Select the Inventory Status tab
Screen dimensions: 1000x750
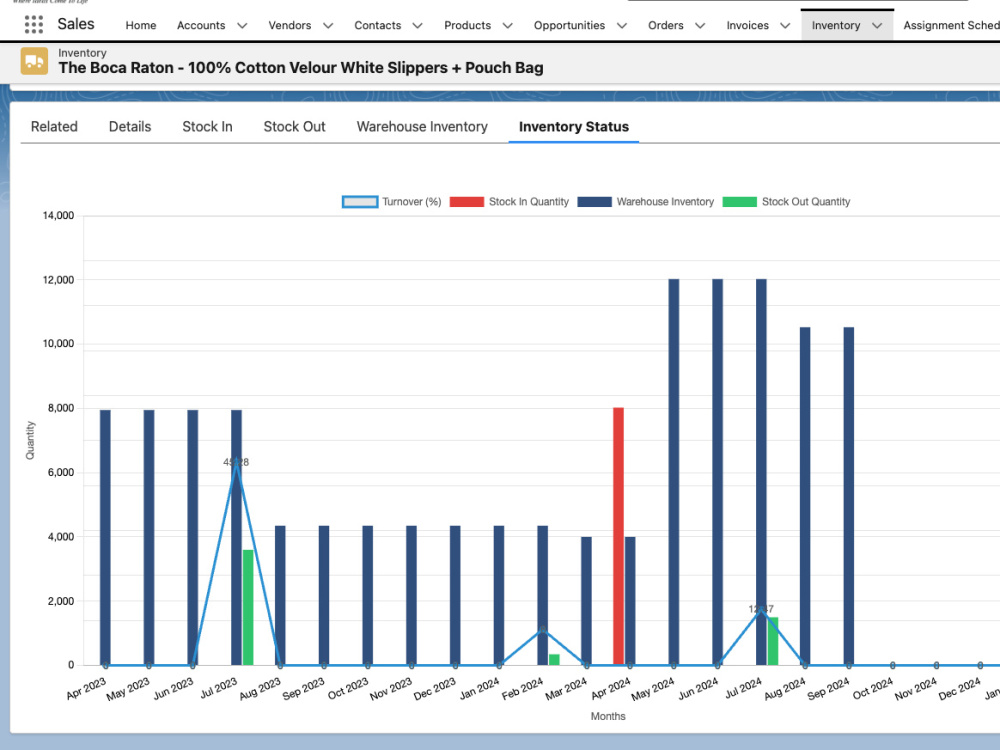(x=574, y=126)
